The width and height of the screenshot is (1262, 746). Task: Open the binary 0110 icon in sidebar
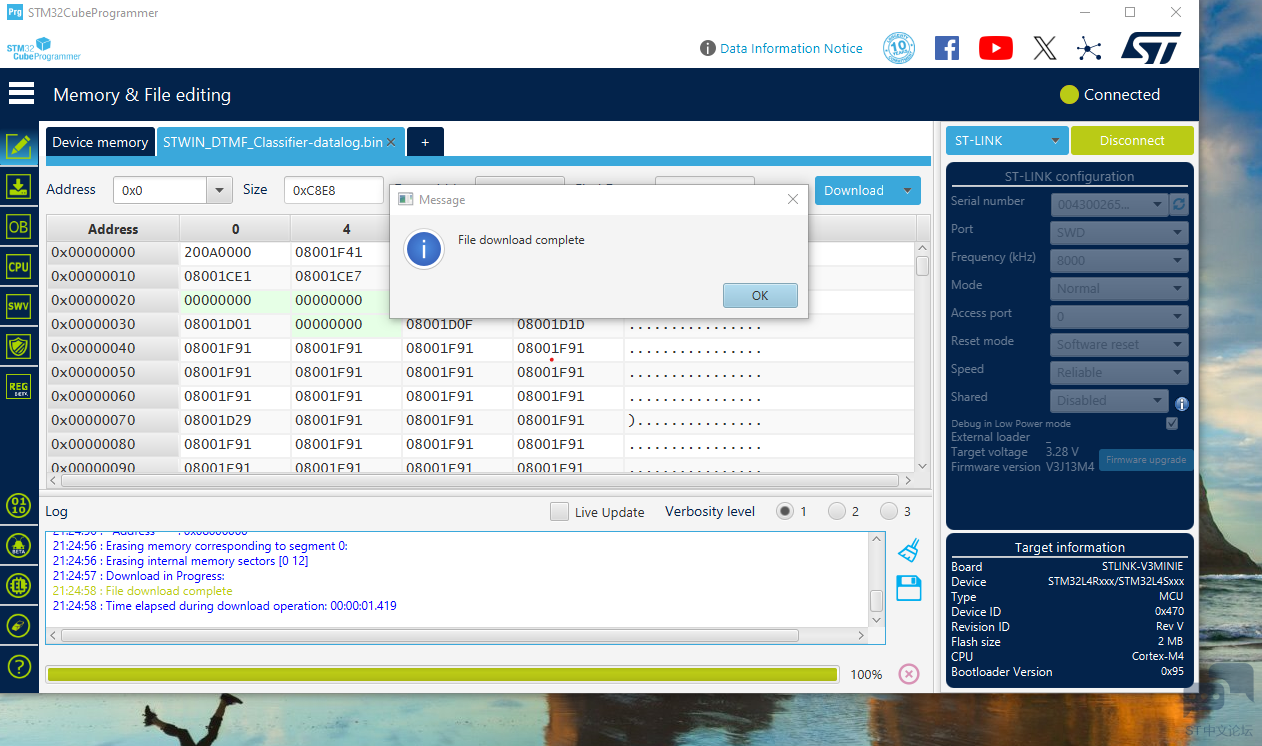19,504
